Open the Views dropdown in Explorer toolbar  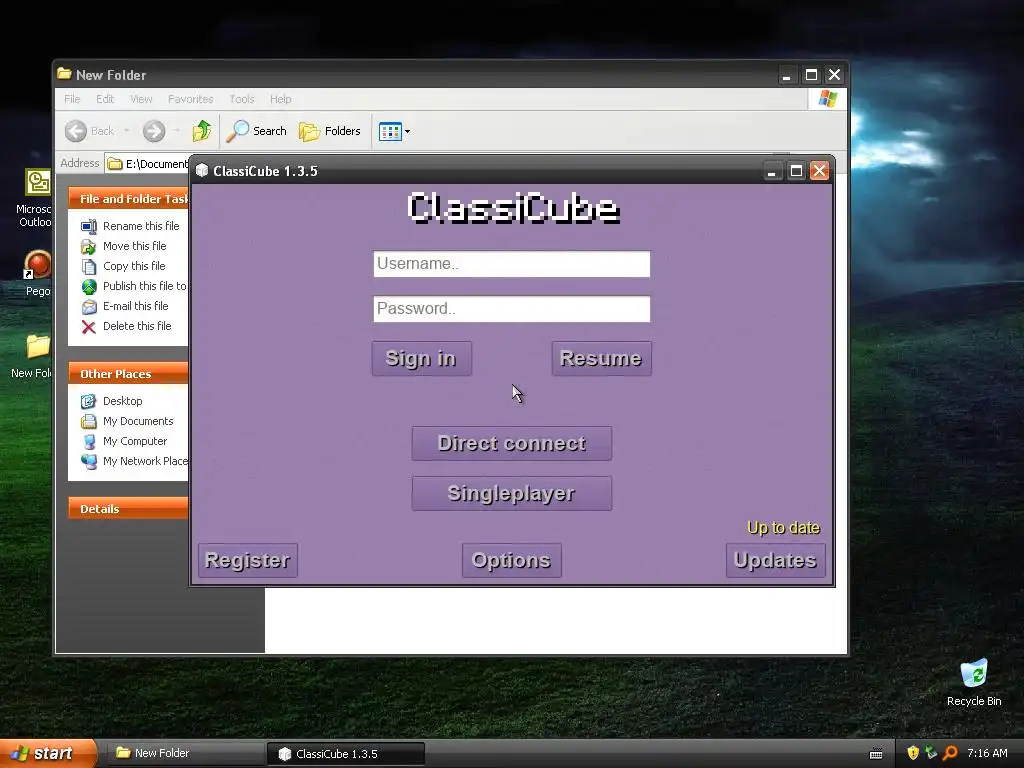tap(394, 131)
